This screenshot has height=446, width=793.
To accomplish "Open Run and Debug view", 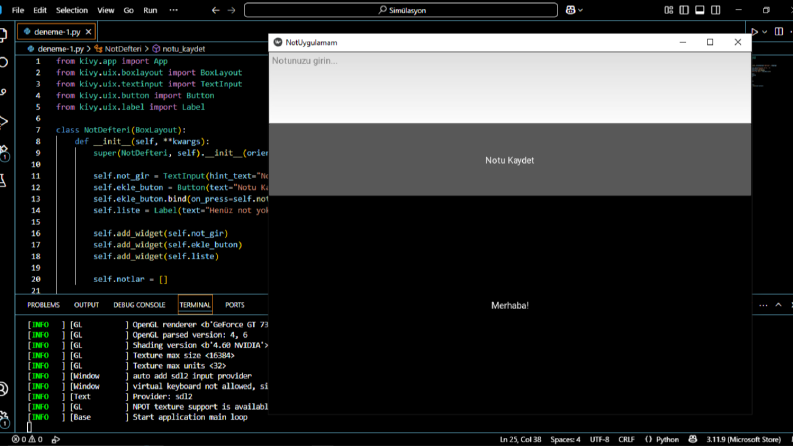I will tap(4, 121).
